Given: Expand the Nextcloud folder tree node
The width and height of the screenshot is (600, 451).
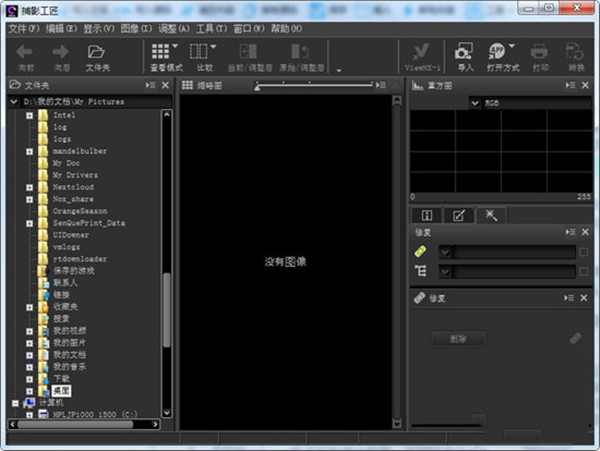Looking at the screenshot, I should point(30,187).
